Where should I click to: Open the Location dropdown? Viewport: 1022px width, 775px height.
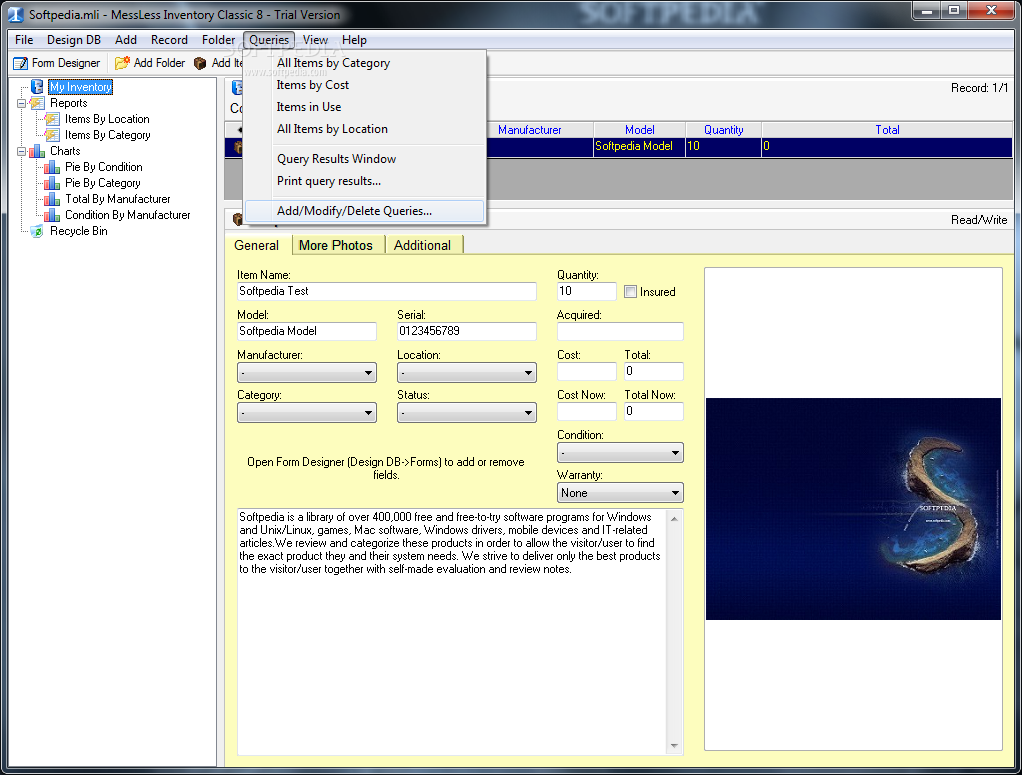coord(467,373)
